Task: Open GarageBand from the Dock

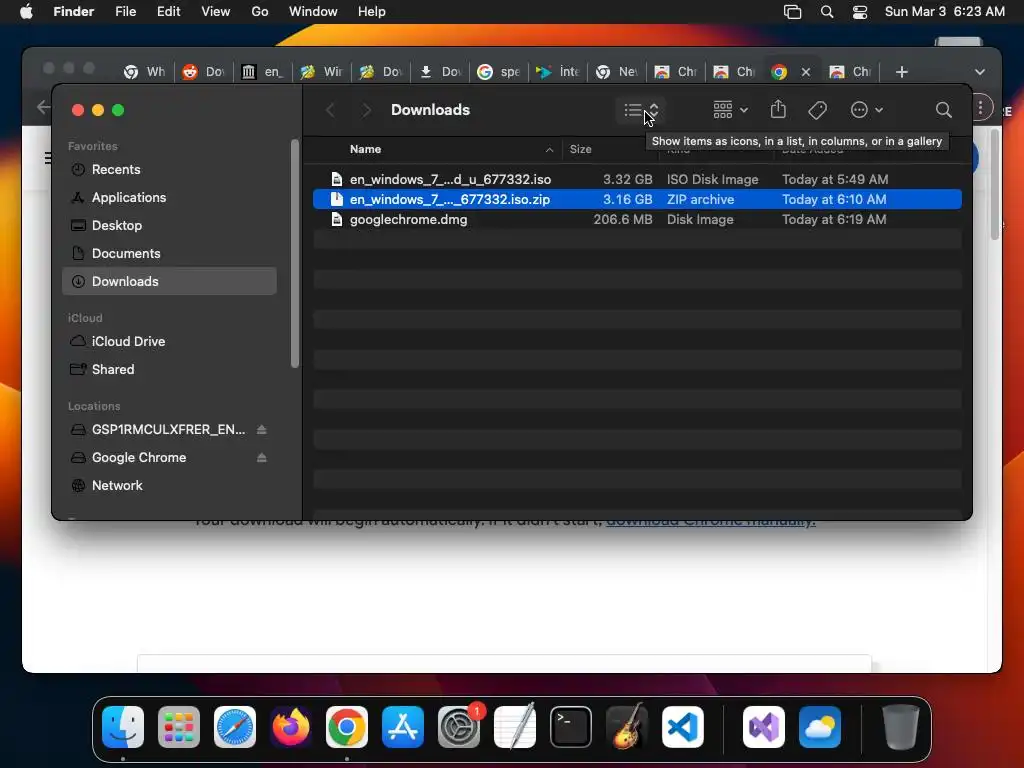Action: pos(627,727)
